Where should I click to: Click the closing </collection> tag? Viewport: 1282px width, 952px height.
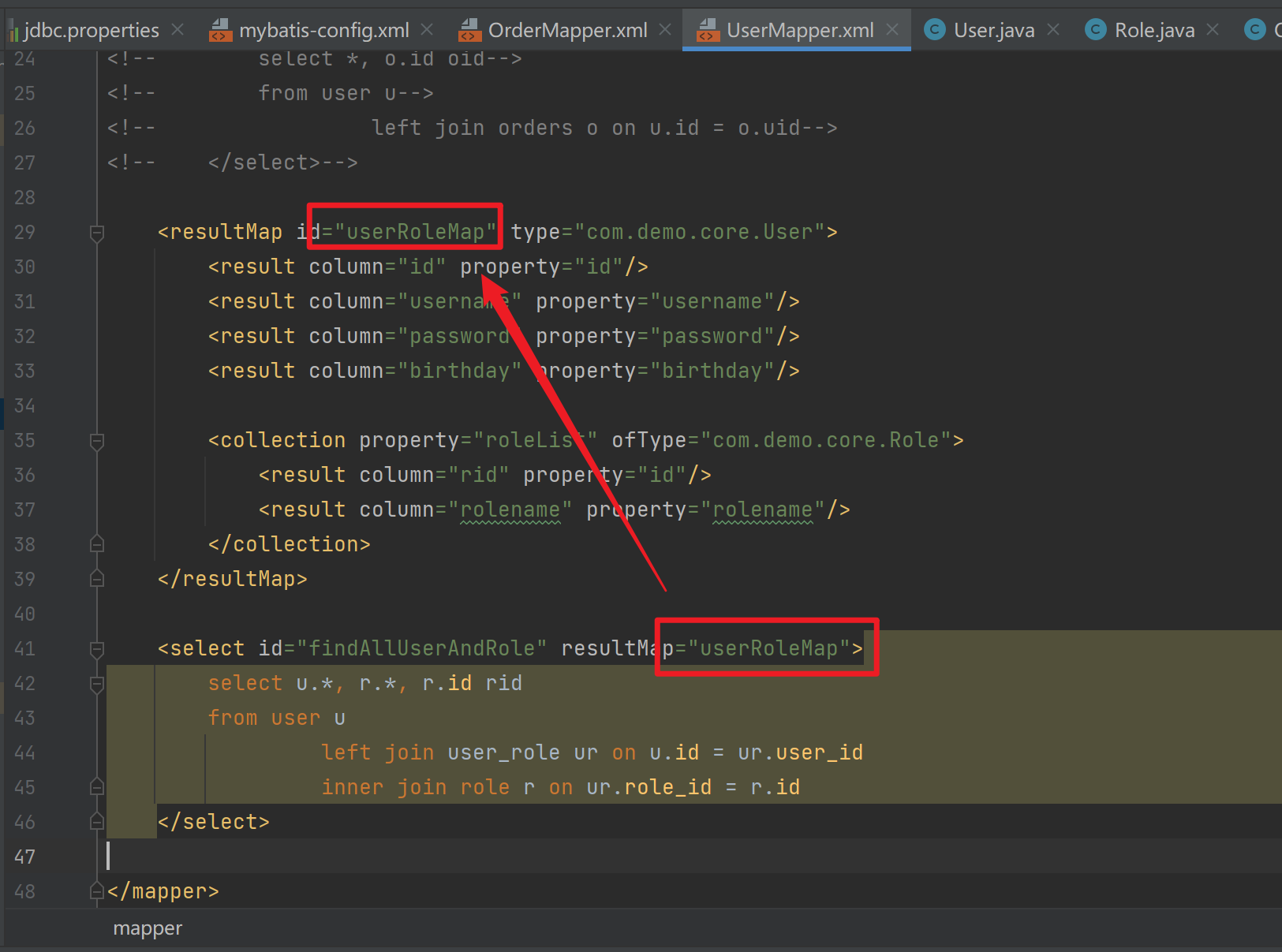click(x=290, y=544)
